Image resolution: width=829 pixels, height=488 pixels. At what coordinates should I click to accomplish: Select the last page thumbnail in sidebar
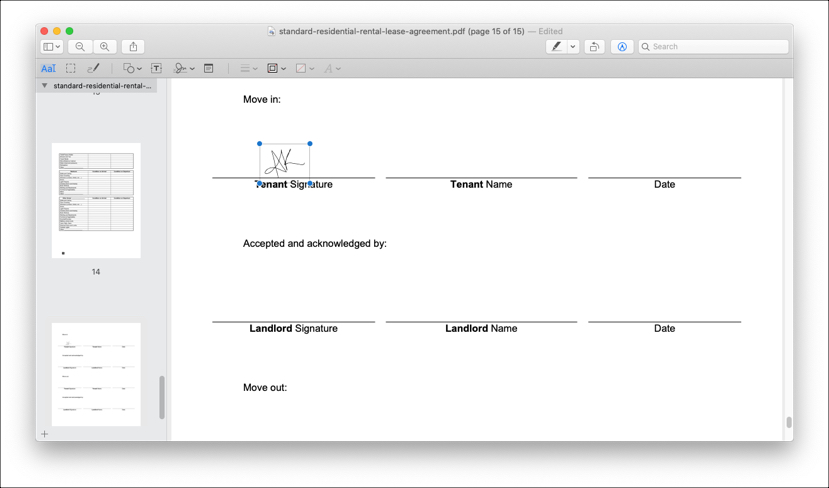[96, 374]
